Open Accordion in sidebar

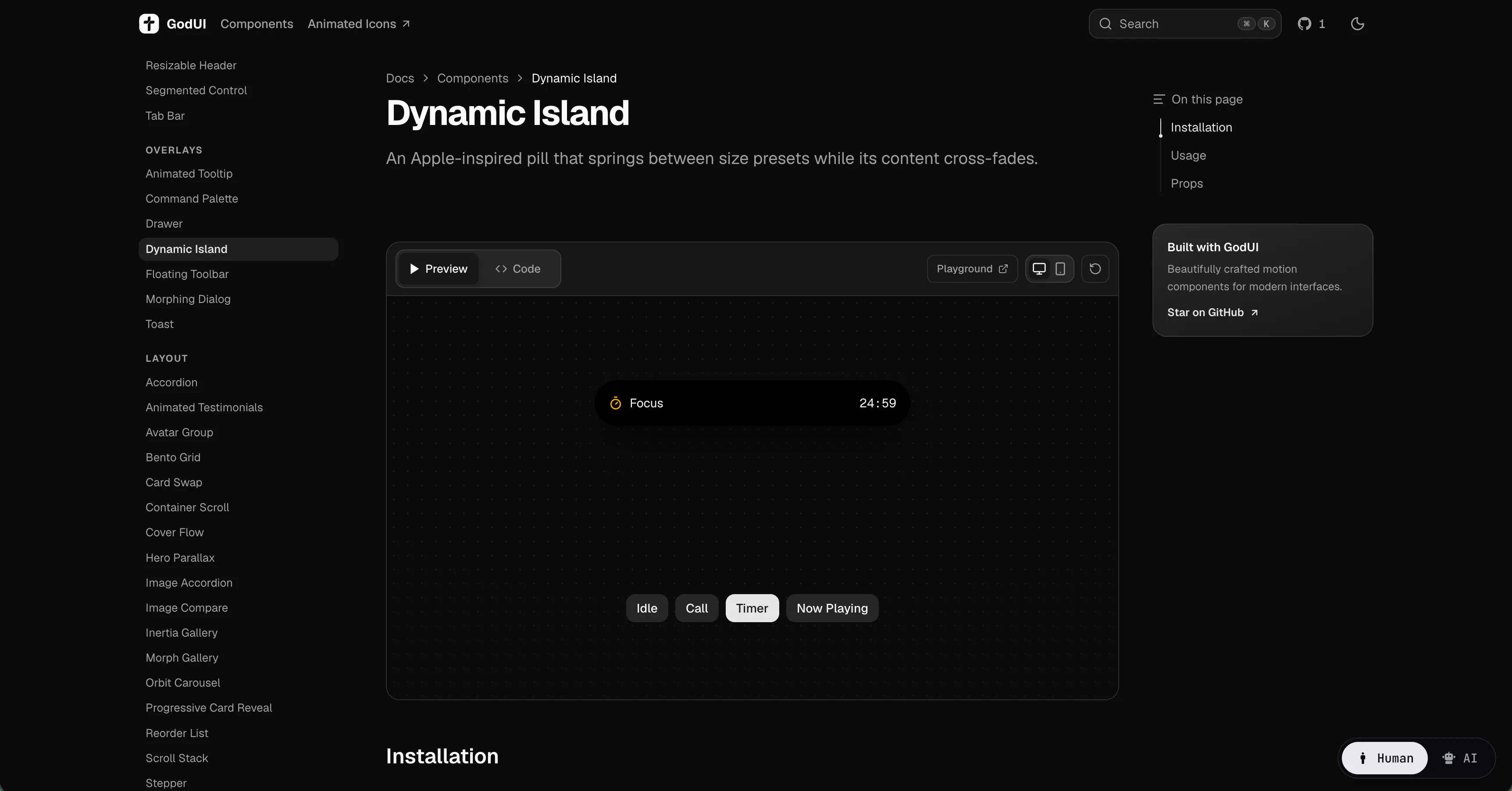(171, 383)
